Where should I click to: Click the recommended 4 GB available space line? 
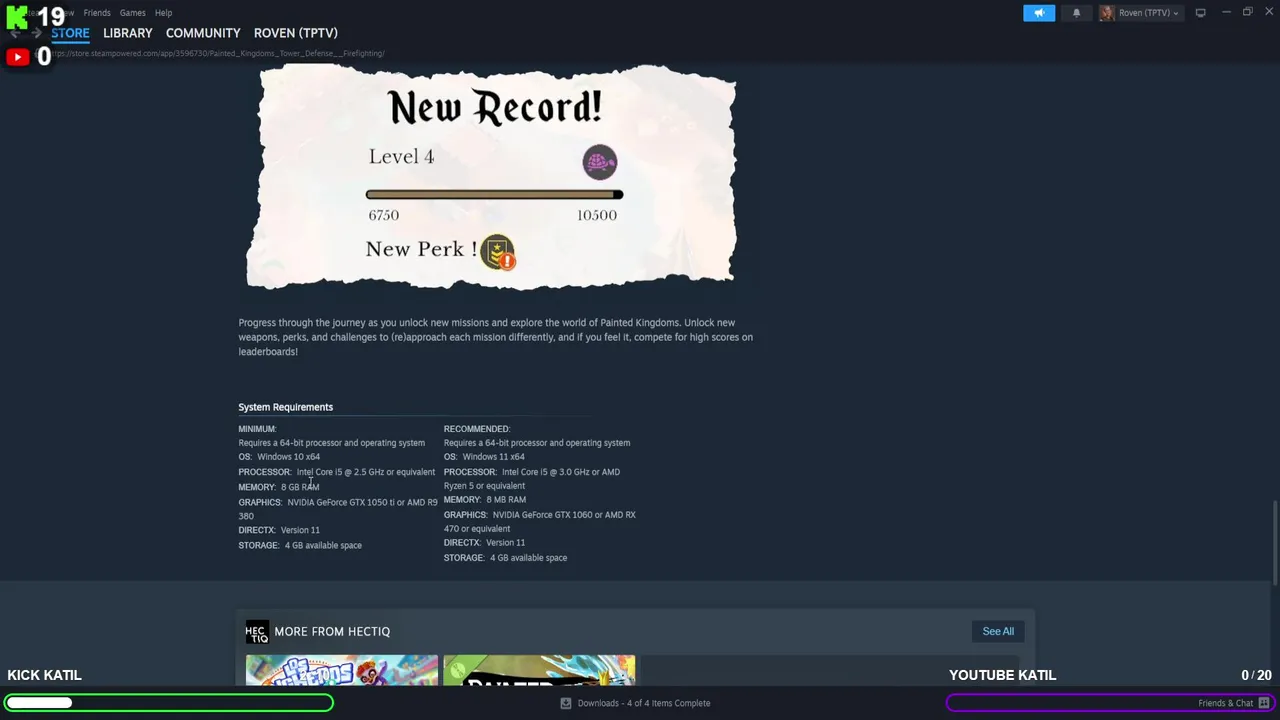506,558
